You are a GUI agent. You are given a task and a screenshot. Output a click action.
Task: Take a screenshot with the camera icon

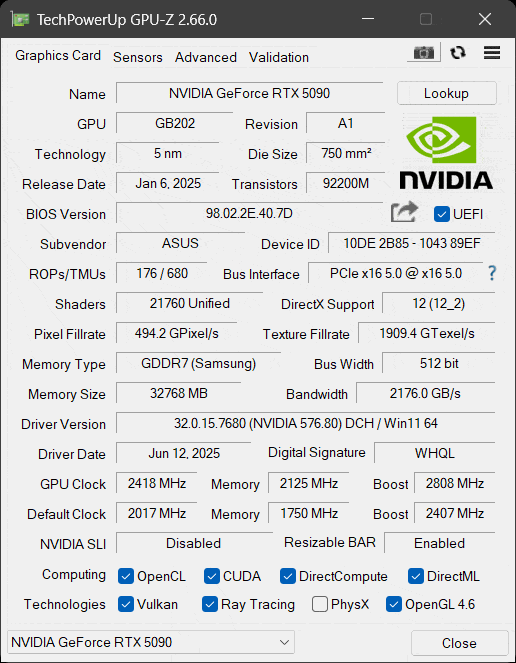coord(424,52)
